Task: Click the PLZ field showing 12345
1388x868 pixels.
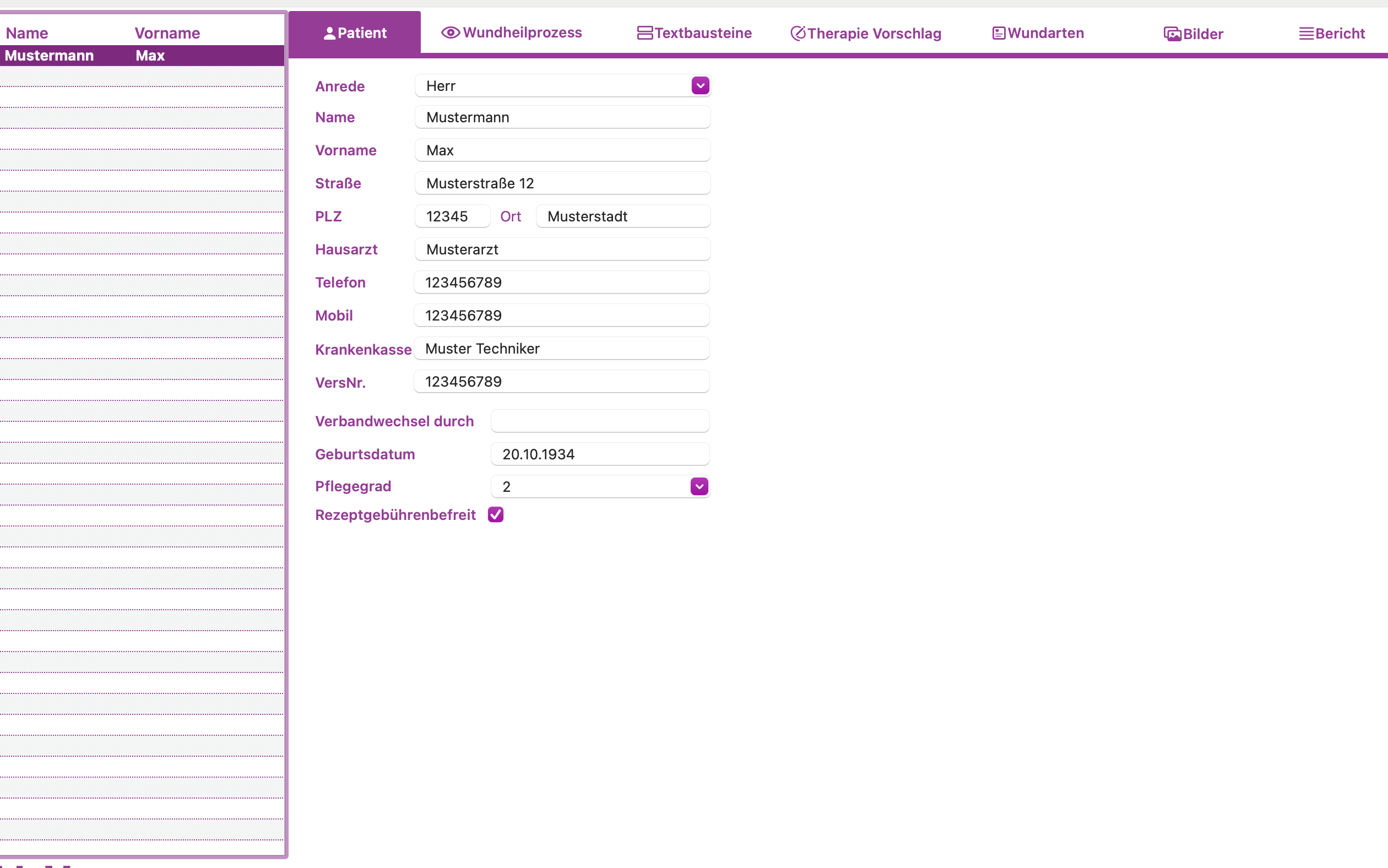Action: 451,216
